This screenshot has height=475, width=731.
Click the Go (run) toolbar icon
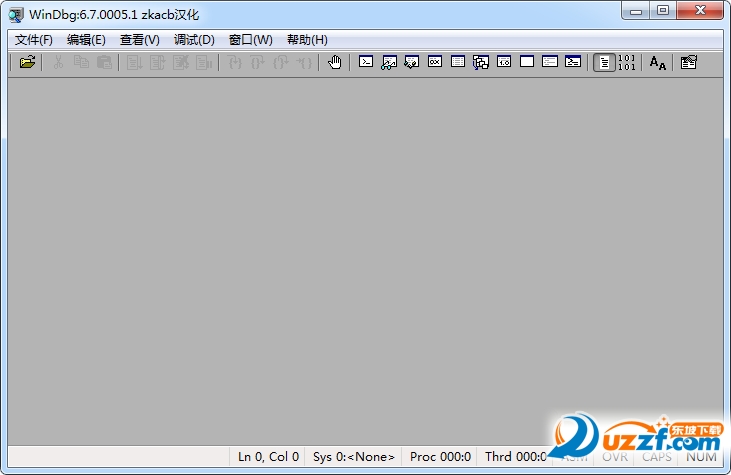[x=134, y=62]
